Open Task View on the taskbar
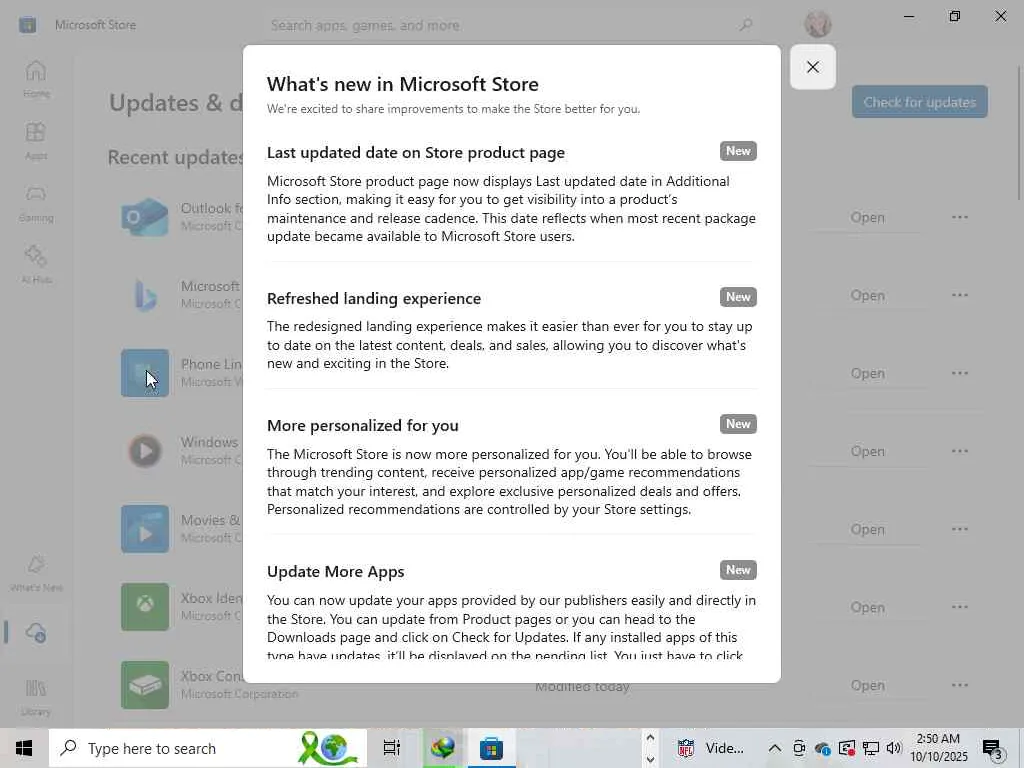The image size is (1024, 768). click(392, 748)
